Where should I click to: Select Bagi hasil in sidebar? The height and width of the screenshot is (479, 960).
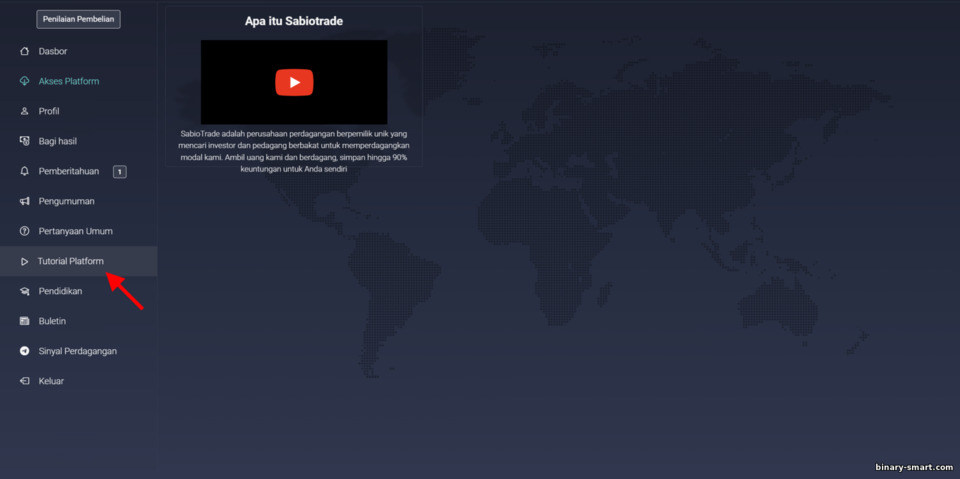point(58,141)
